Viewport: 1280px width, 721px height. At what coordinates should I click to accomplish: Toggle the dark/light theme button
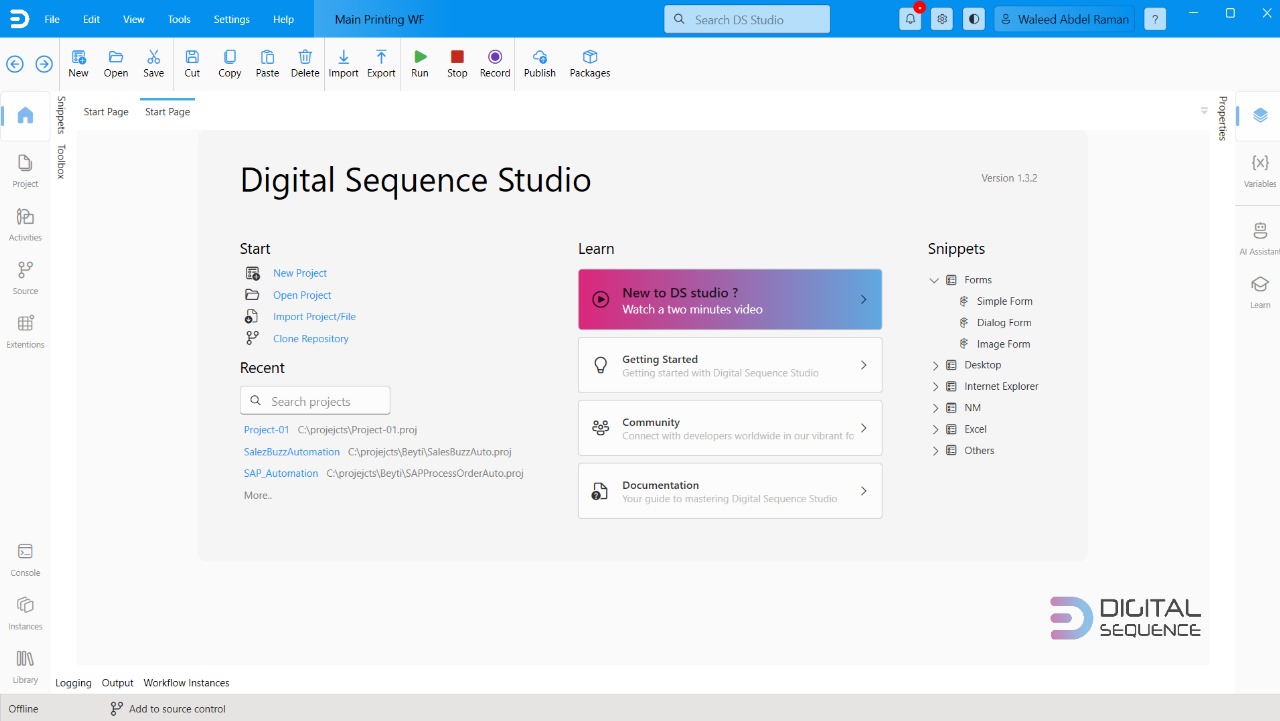(x=973, y=19)
